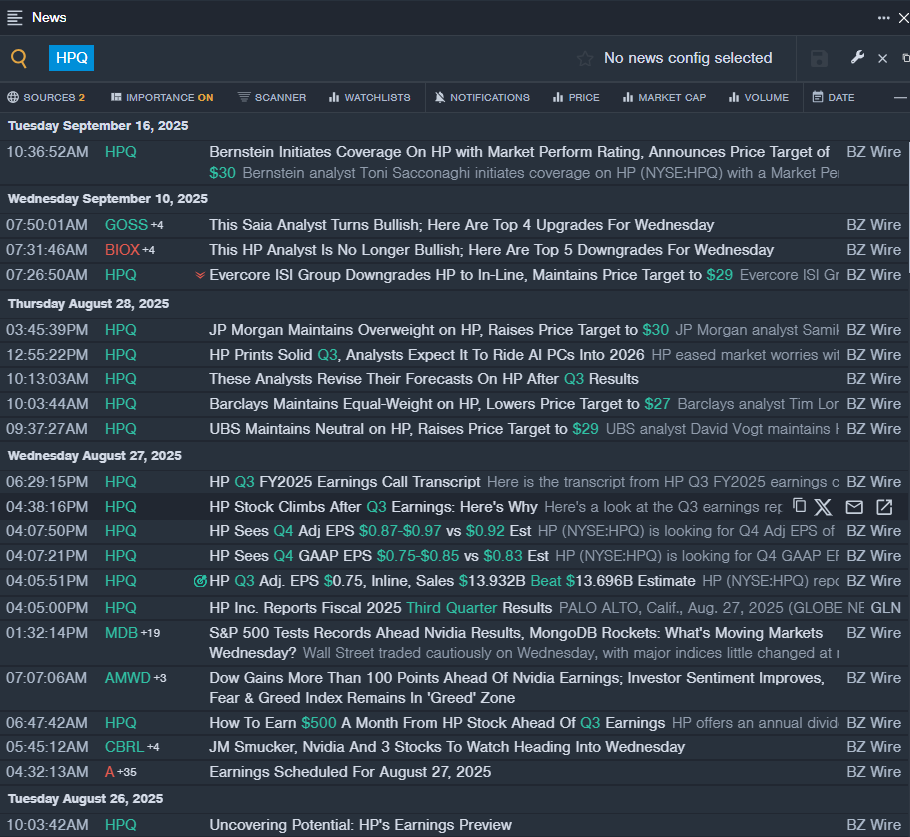
Task: Click the magnifying glass search icon
Action: coord(19,58)
